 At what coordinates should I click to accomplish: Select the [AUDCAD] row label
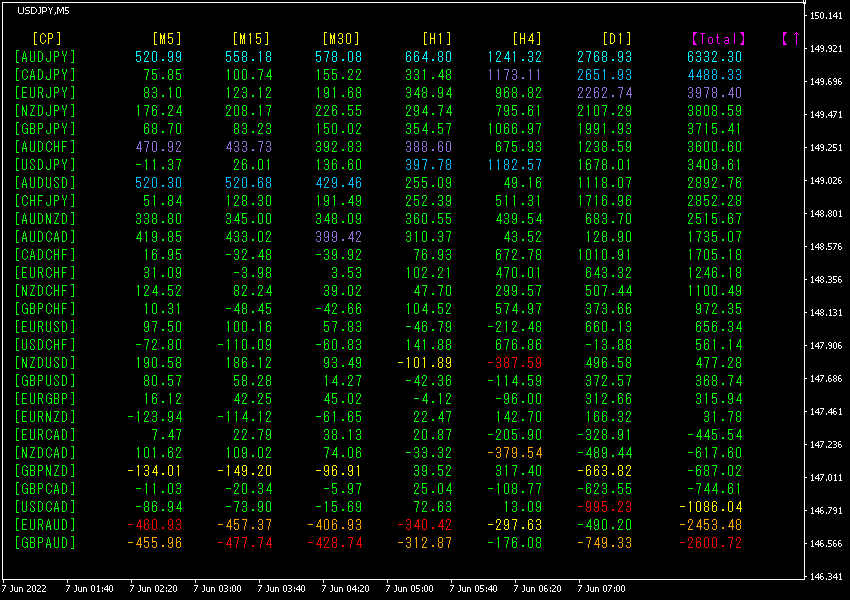(45, 237)
